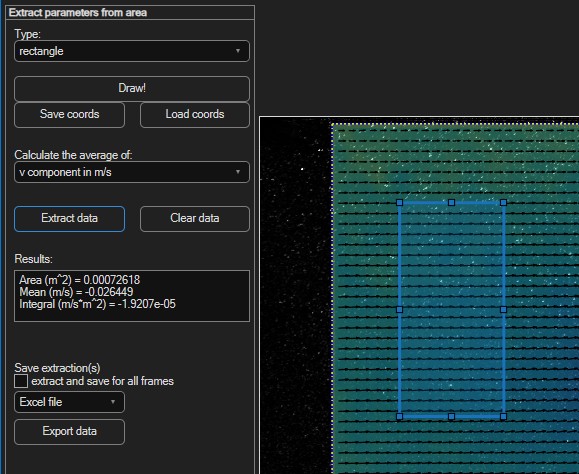Click bottom-right handle of blue rectangle
This screenshot has height=474, width=579.
pyautogui.click(x=503, y=417)
